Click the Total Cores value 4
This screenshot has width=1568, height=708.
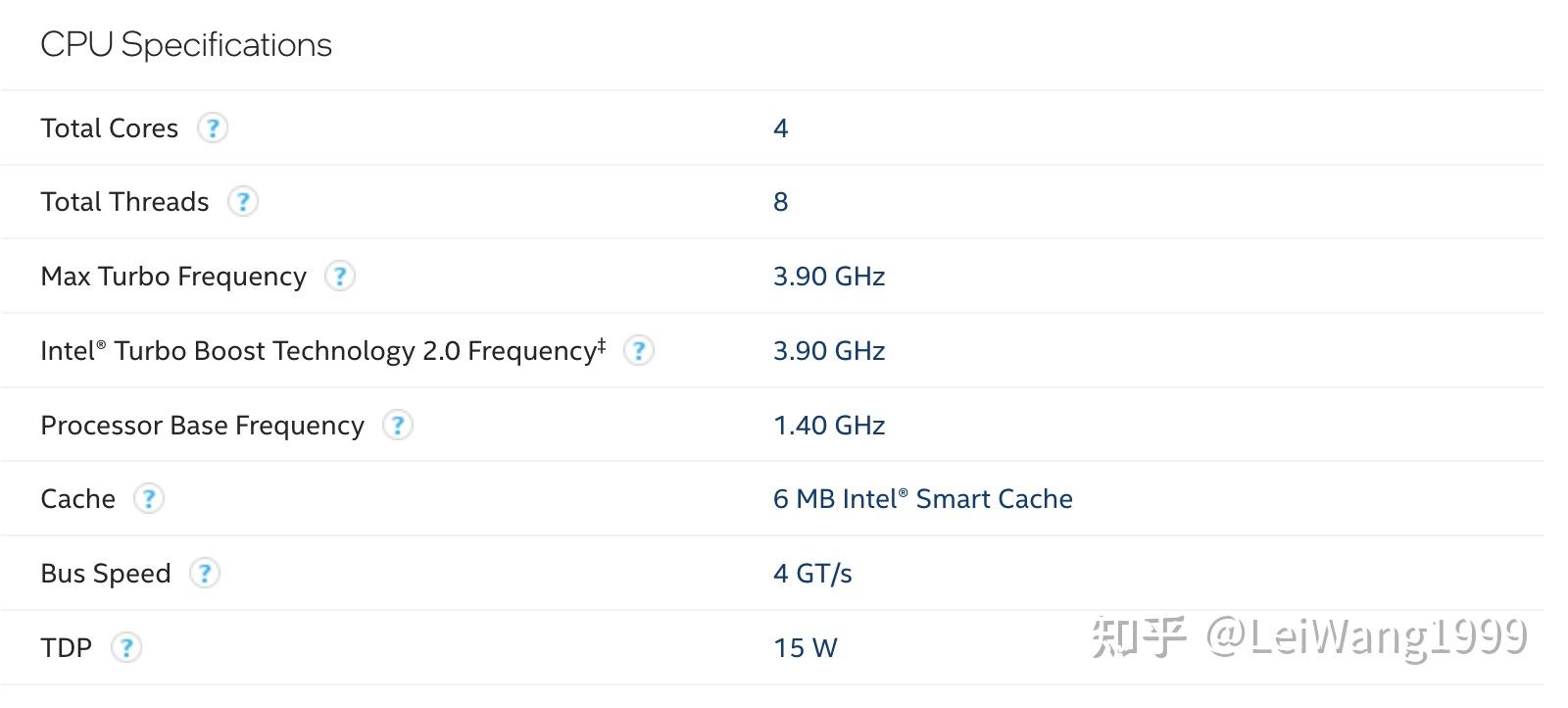coord(780,128)
